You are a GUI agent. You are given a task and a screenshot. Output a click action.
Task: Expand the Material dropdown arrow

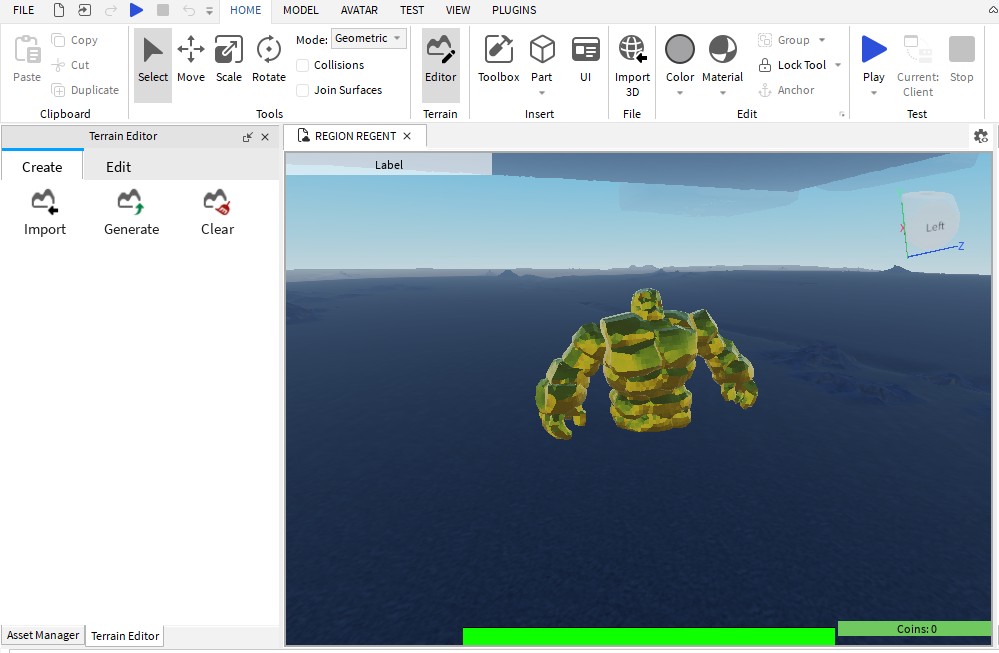[722, 93]
